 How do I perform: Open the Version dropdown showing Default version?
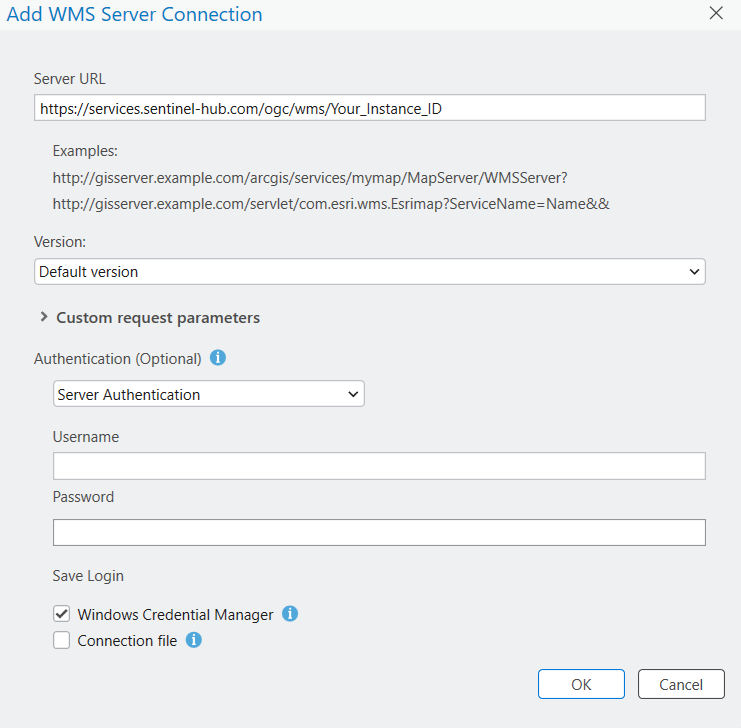point(370,272)
